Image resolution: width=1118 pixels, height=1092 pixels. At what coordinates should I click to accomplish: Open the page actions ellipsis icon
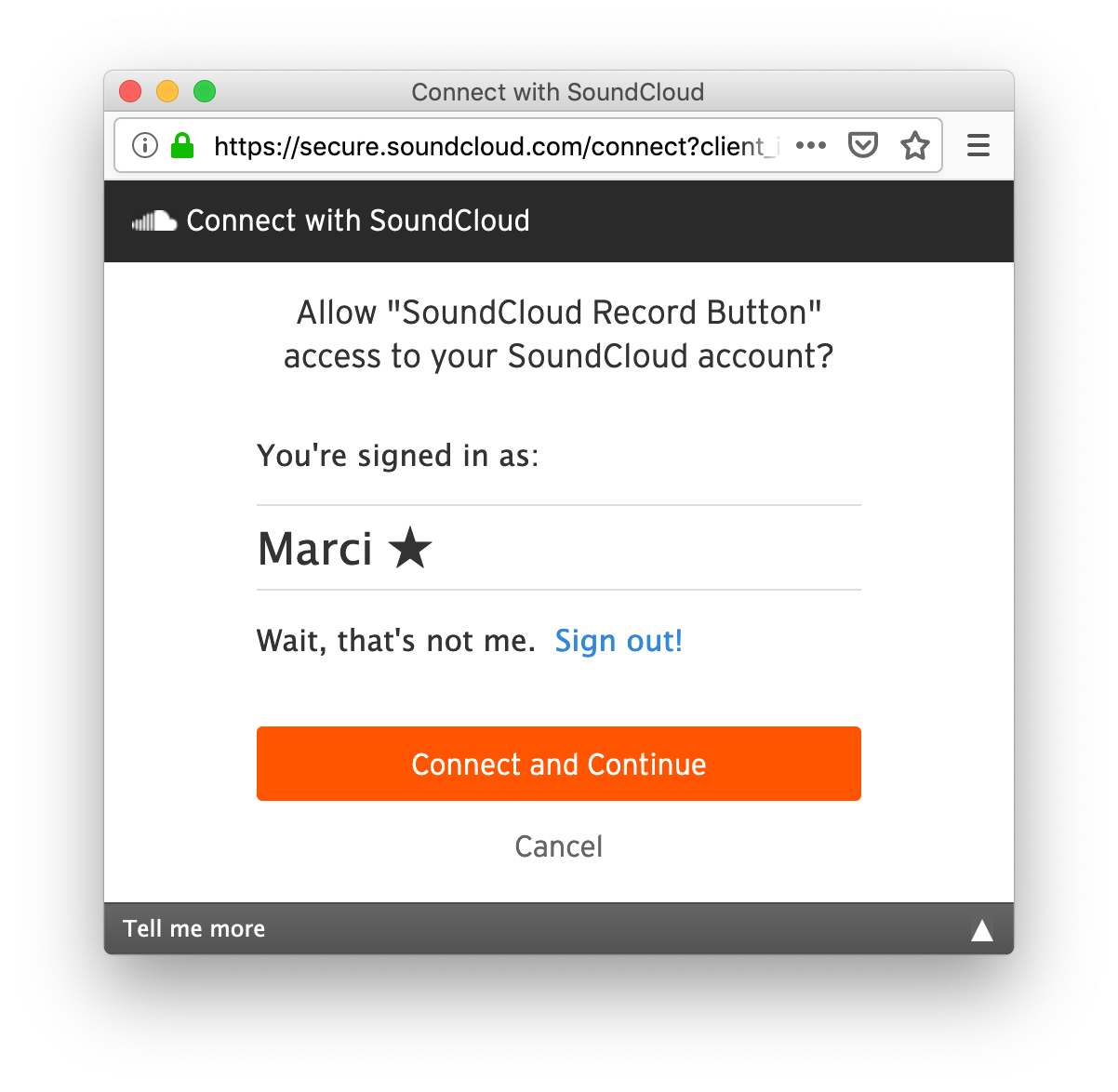coord(811,145)
